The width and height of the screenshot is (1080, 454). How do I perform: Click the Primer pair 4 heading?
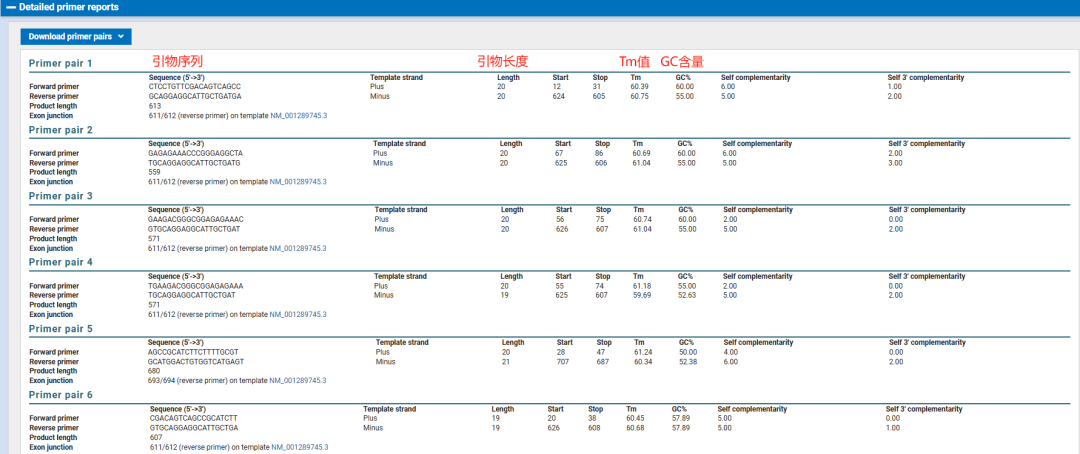(x=61, y=262)
